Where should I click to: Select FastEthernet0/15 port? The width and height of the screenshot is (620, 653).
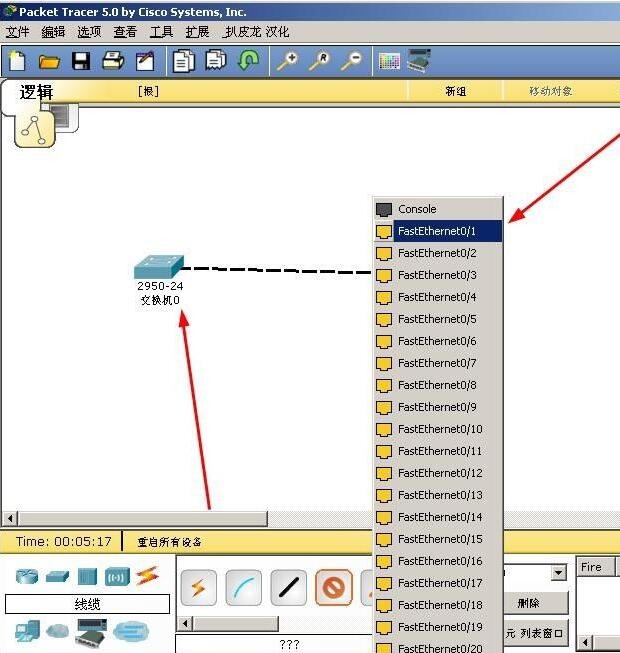pos(438,539)
